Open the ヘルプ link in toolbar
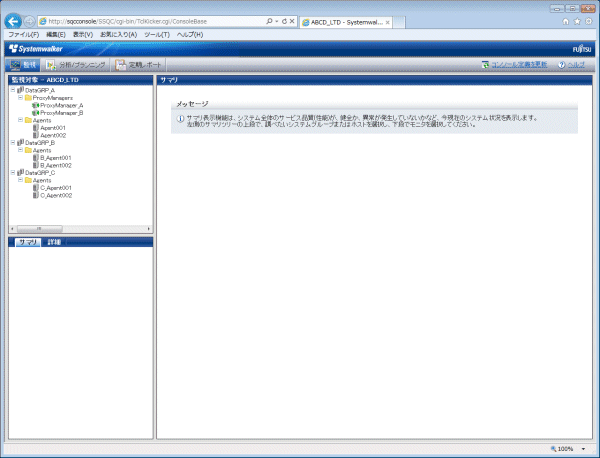 pyautogui.click(x=576, y=65)
